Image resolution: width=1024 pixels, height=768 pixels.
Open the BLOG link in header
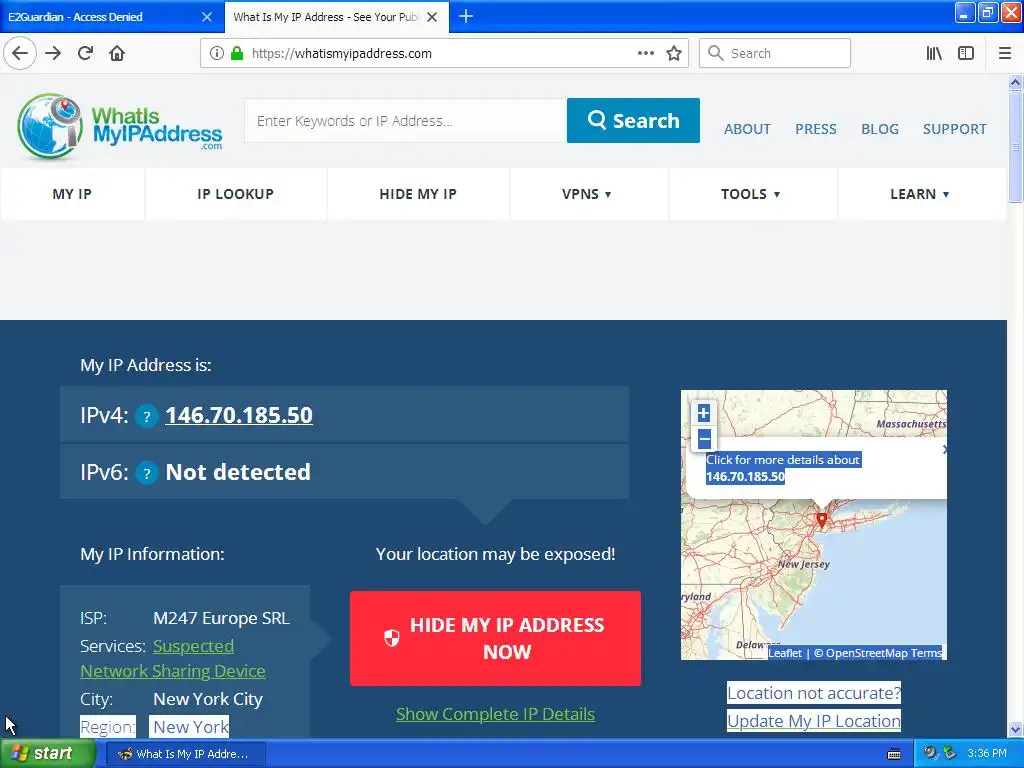pos(880,129)
